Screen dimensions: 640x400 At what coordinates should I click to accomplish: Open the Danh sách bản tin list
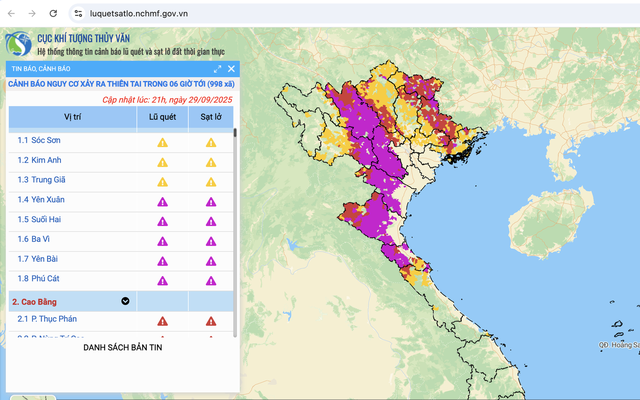pyautogui.click(x=122, y=348)
